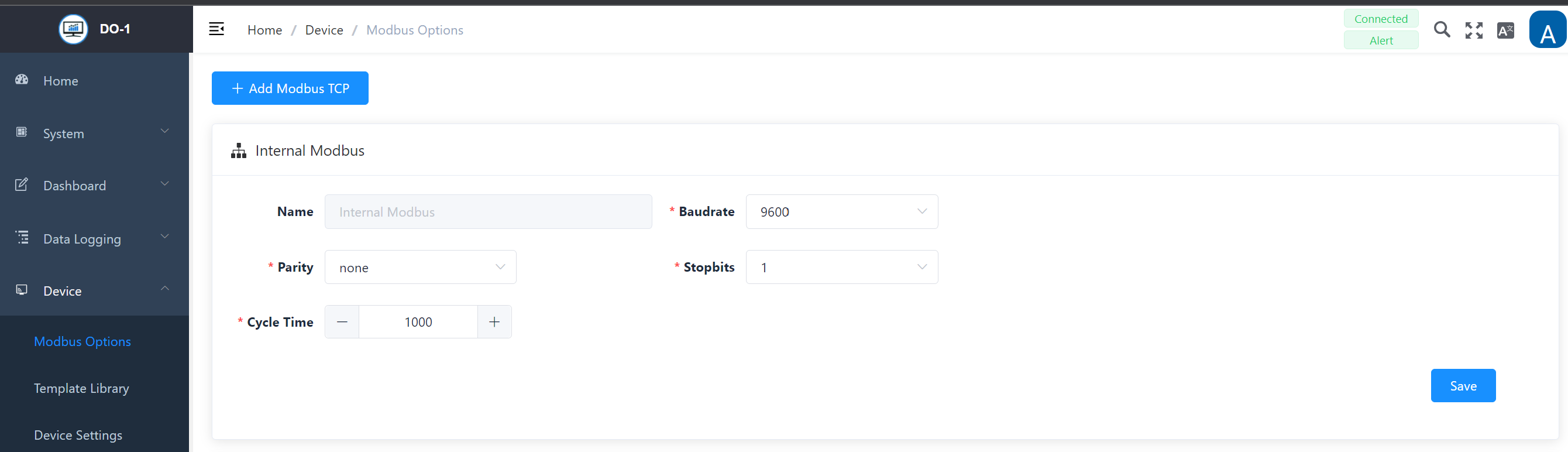Click the Cycle Time value field
The height and width of the screenshot is (452, 1568).
pyautogui.click(x=418, y=322)
